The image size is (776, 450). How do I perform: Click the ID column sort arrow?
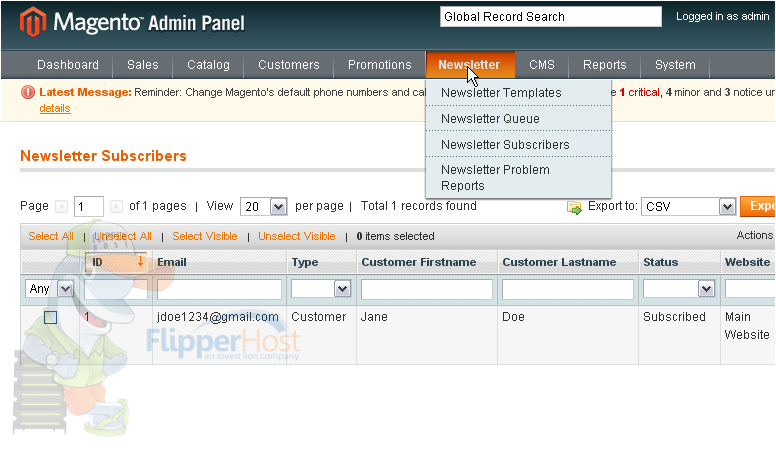point(140,261)
